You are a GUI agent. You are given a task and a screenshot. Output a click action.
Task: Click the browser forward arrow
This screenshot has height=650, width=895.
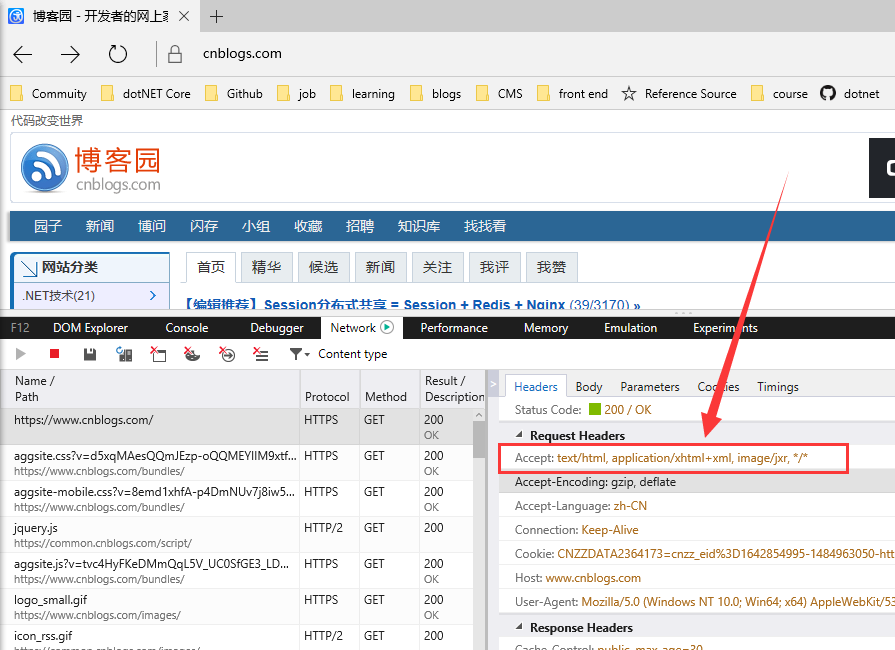pyautogui.click(x=70, y=54)
